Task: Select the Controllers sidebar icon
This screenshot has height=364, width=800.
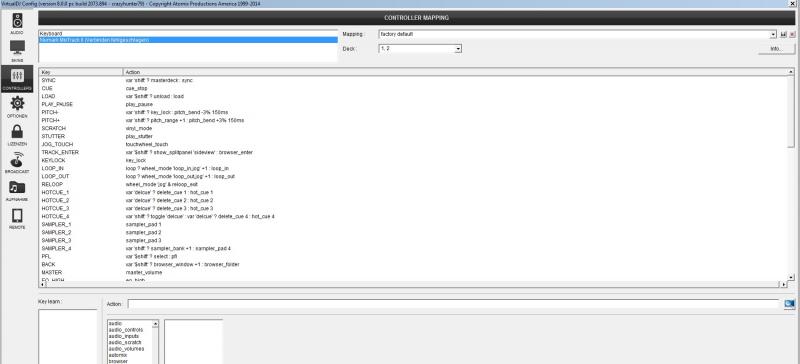Action: pos(17,78)
